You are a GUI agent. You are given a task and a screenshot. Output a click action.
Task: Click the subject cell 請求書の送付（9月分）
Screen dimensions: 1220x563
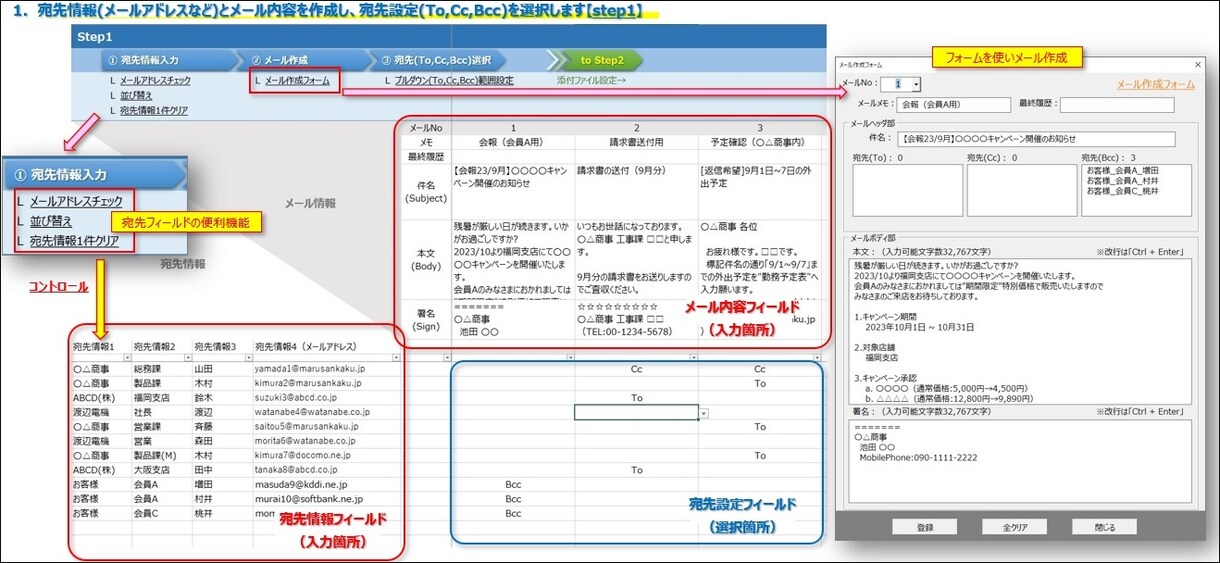[636, 192]
